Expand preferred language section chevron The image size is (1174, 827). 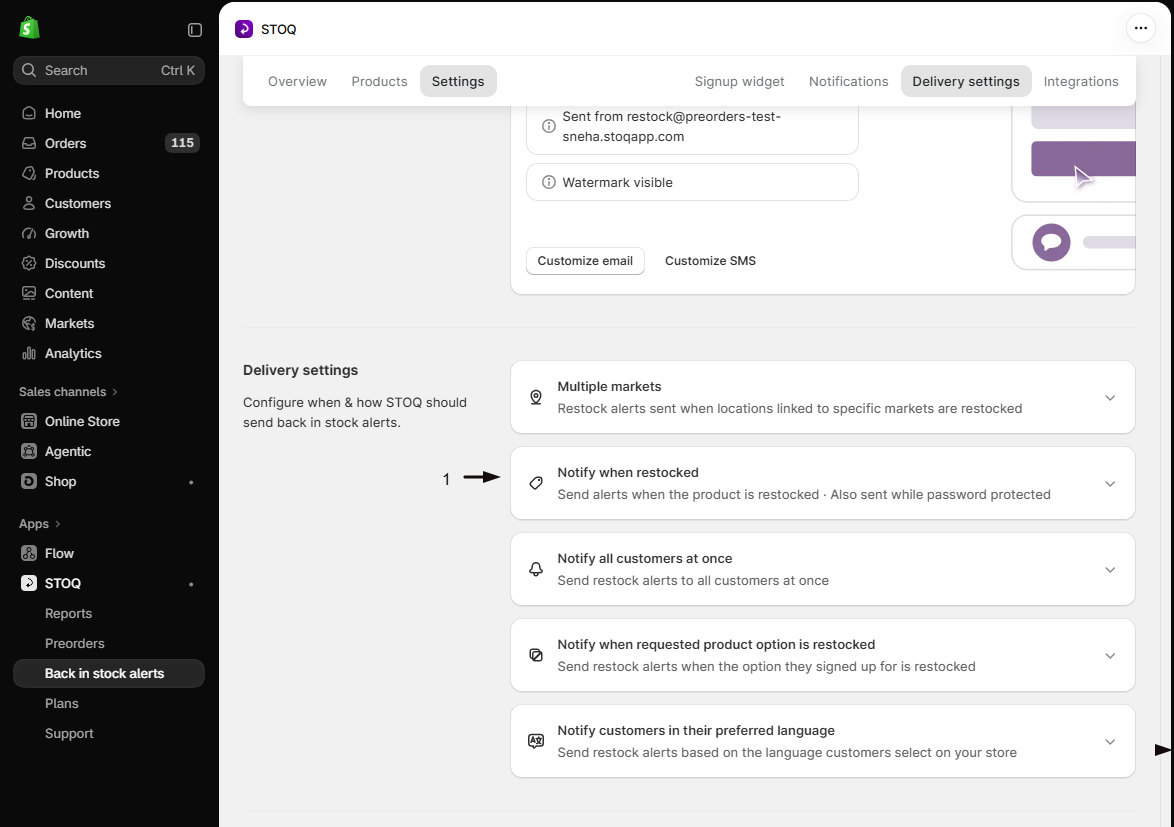[x=1110, y=742]
